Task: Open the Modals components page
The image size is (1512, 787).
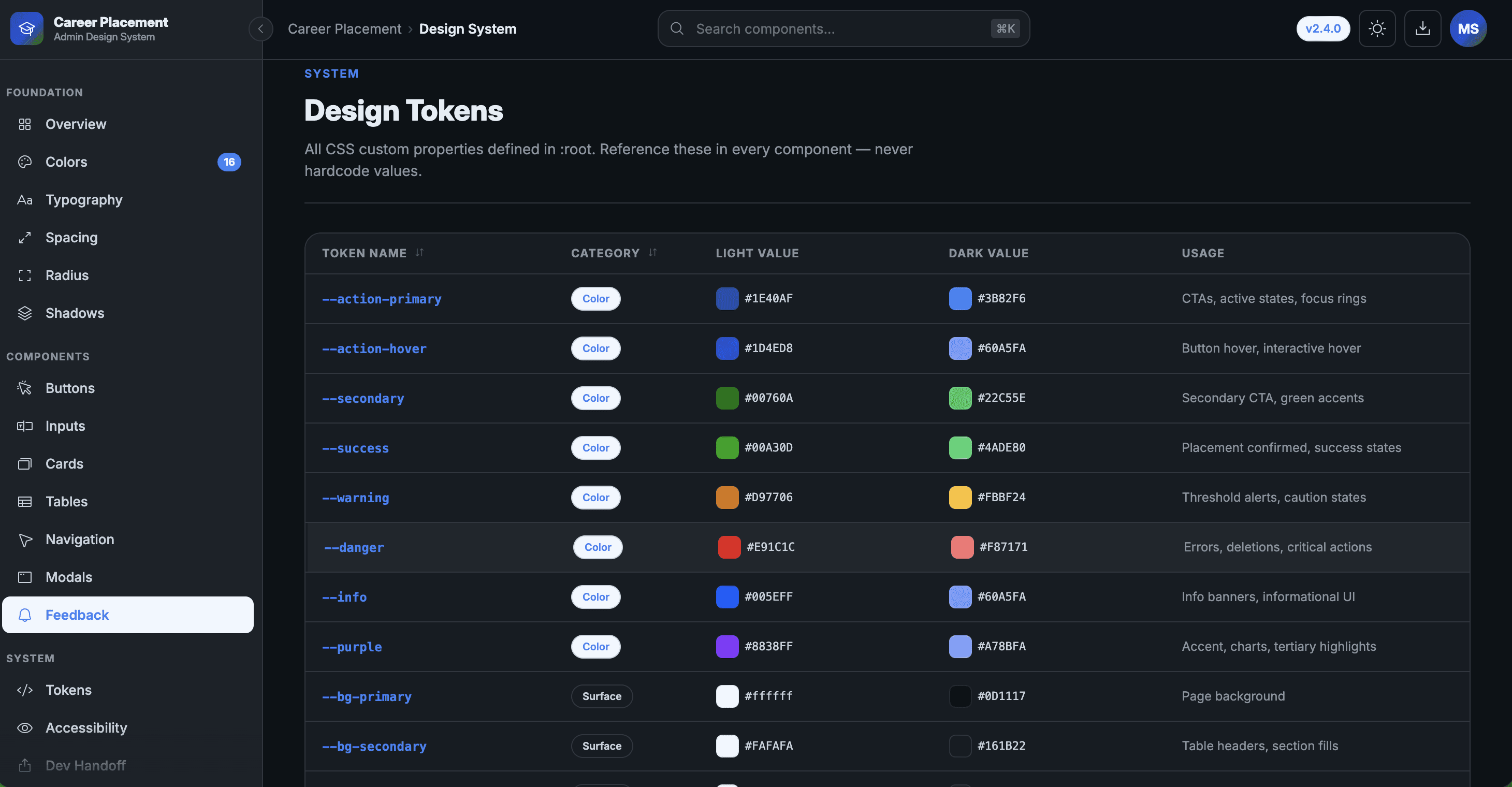Action: (128, 577)
